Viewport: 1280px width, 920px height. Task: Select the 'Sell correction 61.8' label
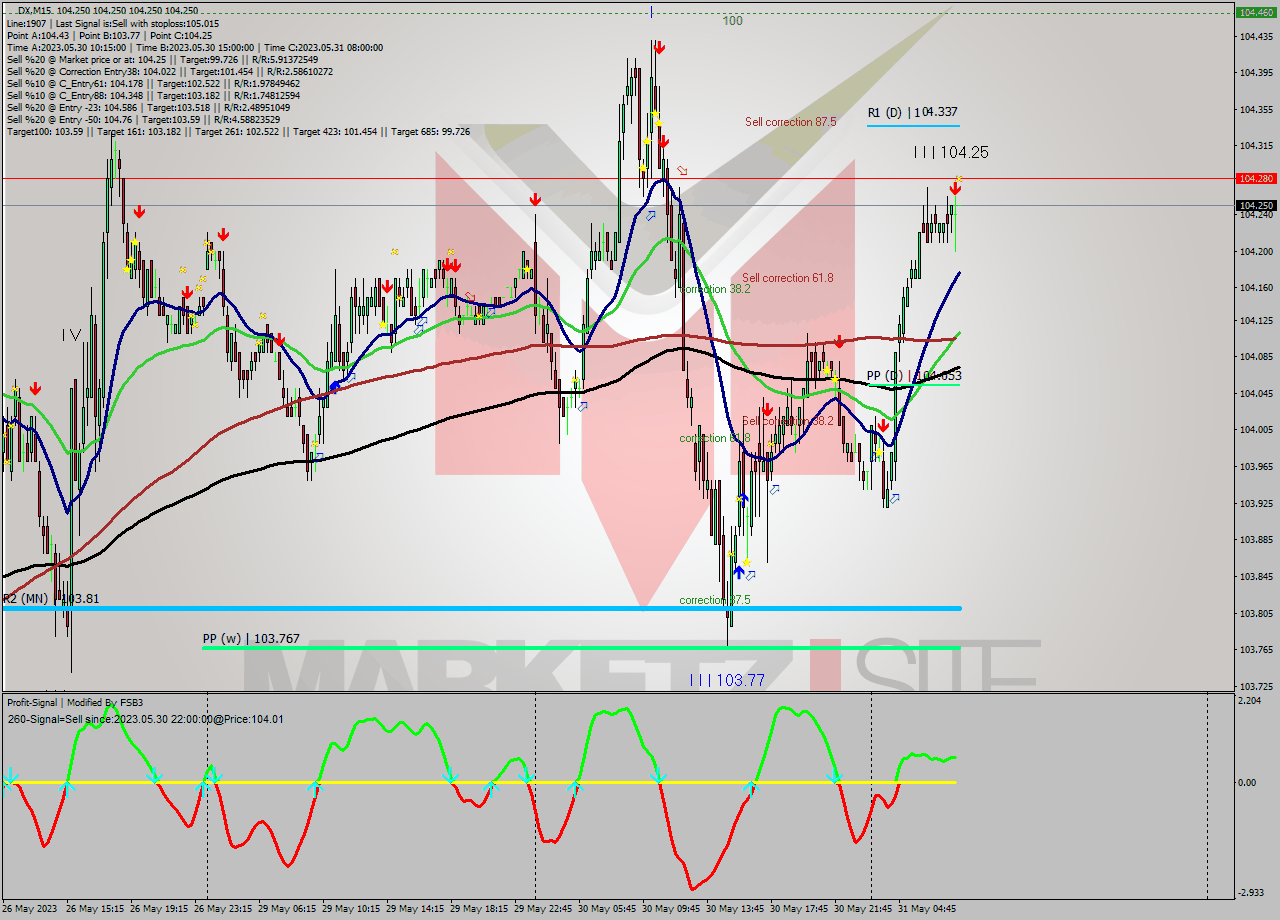coord(787,278)
